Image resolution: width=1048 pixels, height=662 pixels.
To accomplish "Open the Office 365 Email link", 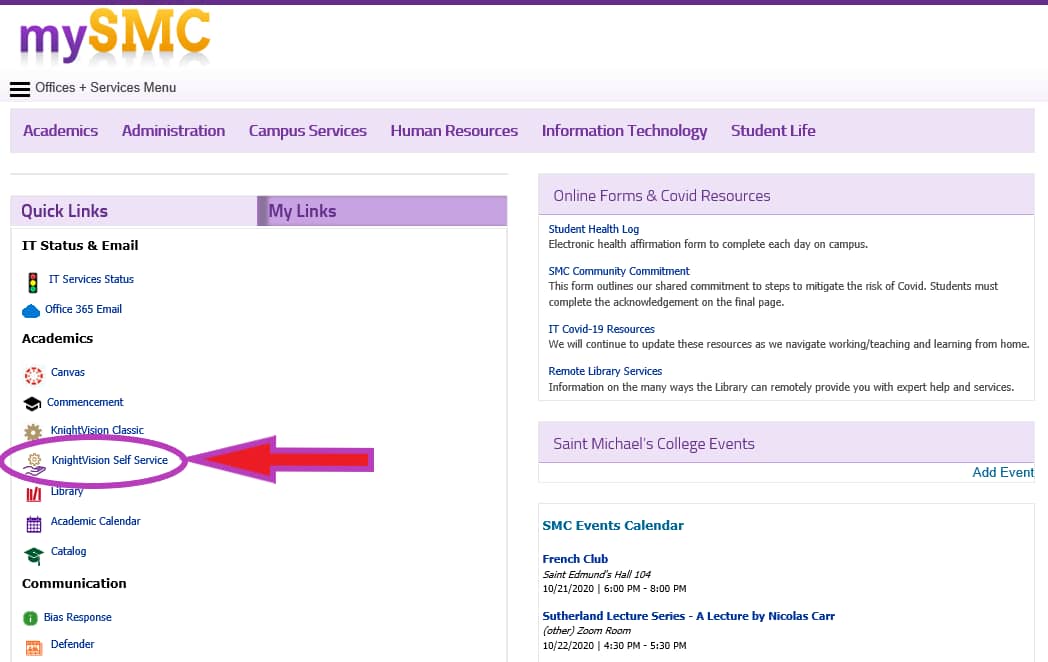I will pos(84,310).
